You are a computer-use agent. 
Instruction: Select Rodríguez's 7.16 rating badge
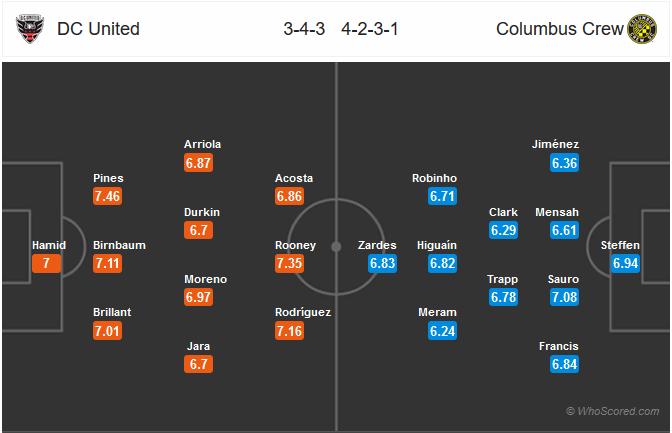[x=289, y=331]
